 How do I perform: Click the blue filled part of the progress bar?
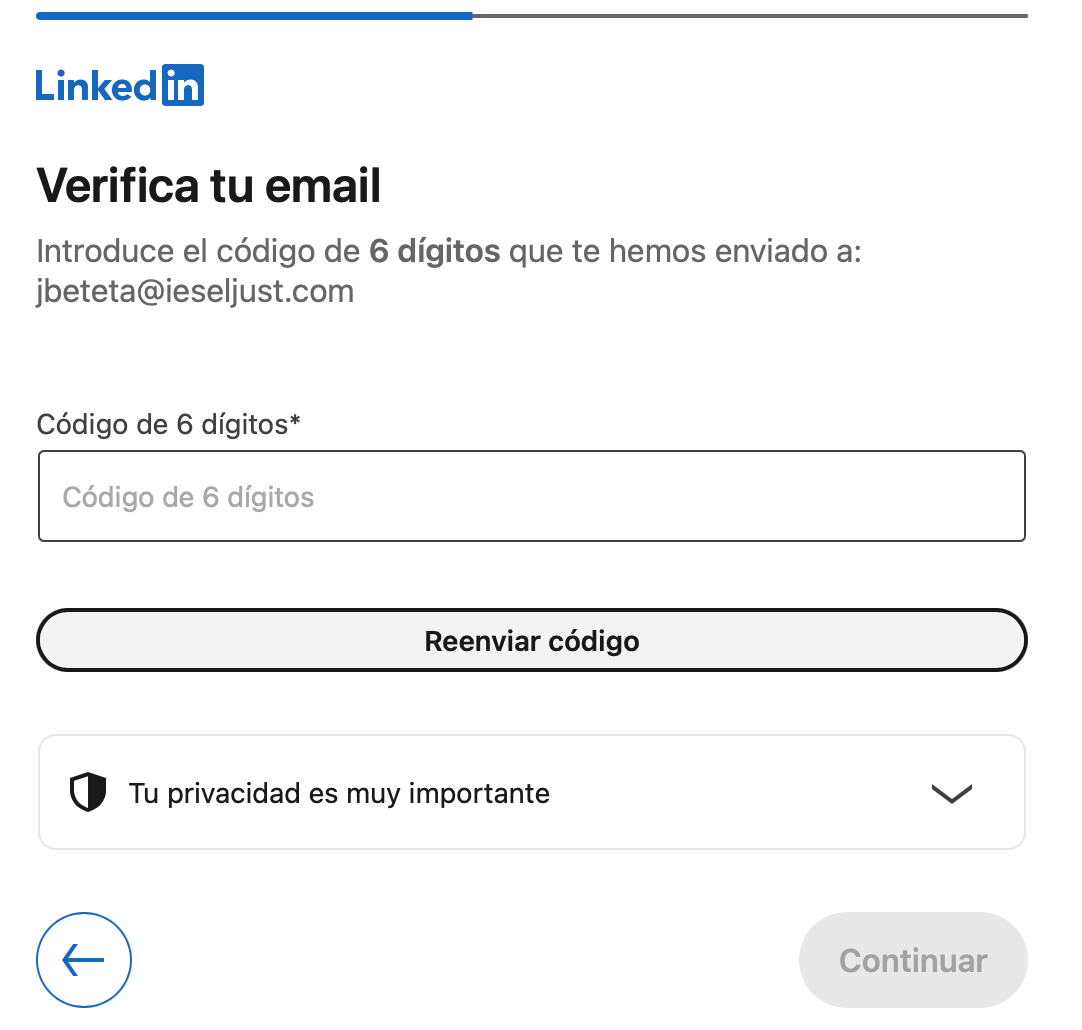[254, 16]
